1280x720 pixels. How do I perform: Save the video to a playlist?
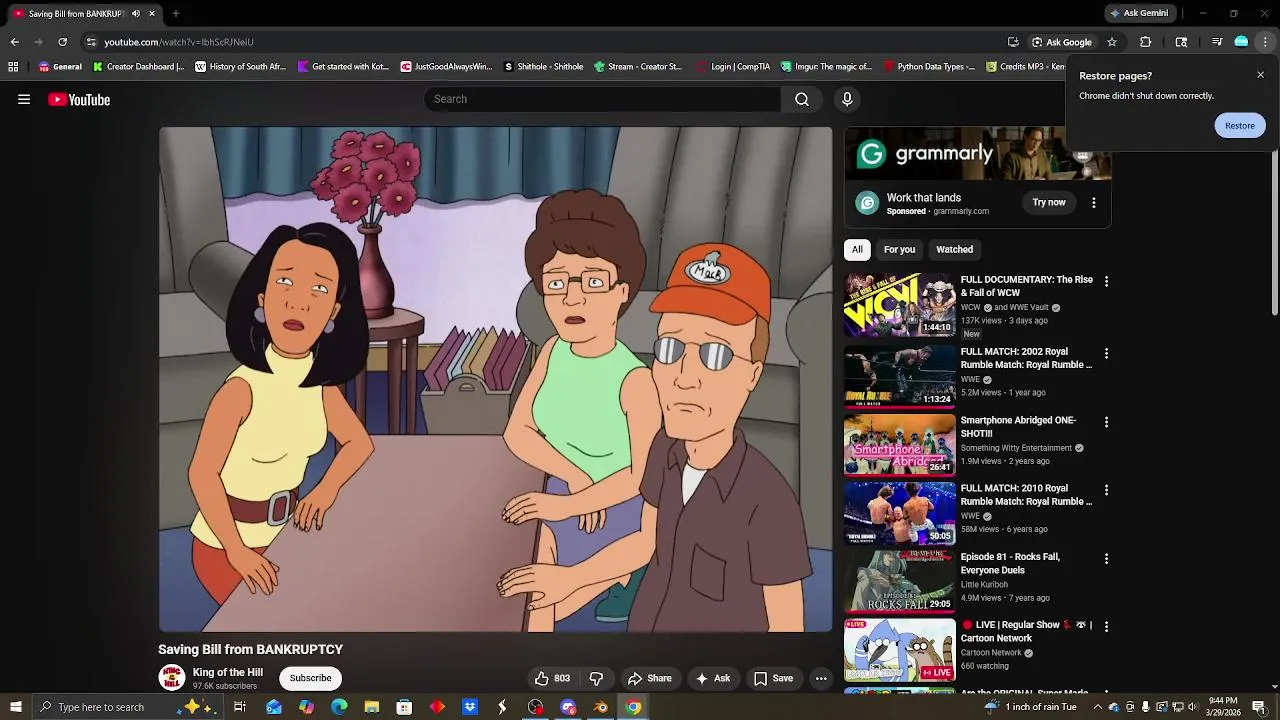(x=773, y=678)
